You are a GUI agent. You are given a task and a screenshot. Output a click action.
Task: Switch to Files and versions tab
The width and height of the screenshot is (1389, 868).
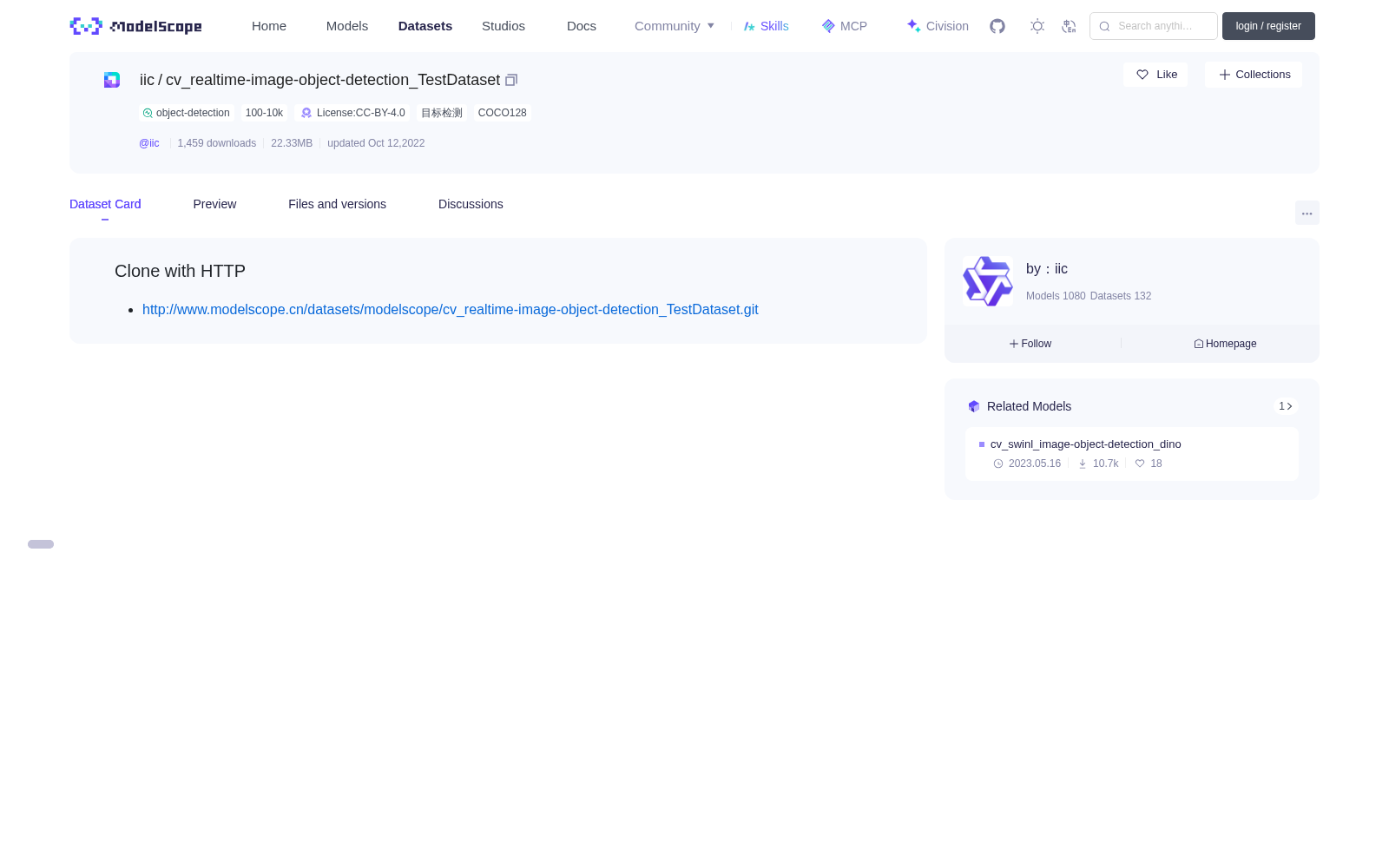pyautogui.click(x=337, y=204)
